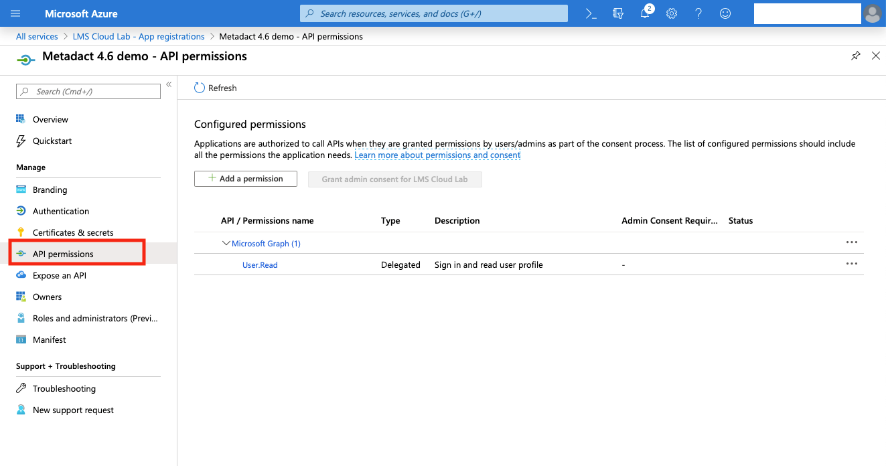Open more options for Microsoft Graph row

(851, 242)
